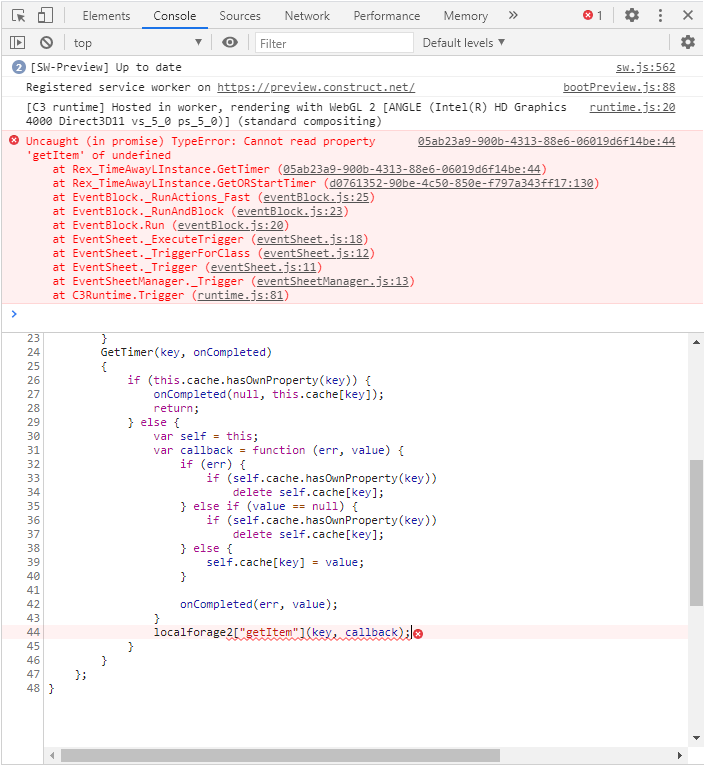
Task: Open the Memory tab
Action: click(x=466, y=16)
